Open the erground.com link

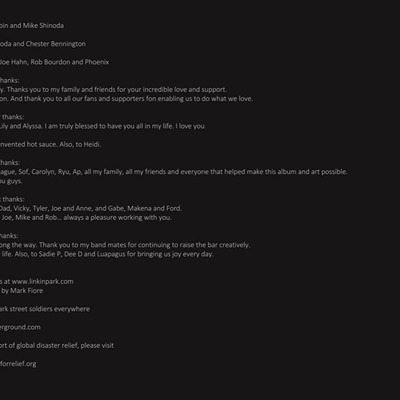point(20,327)
